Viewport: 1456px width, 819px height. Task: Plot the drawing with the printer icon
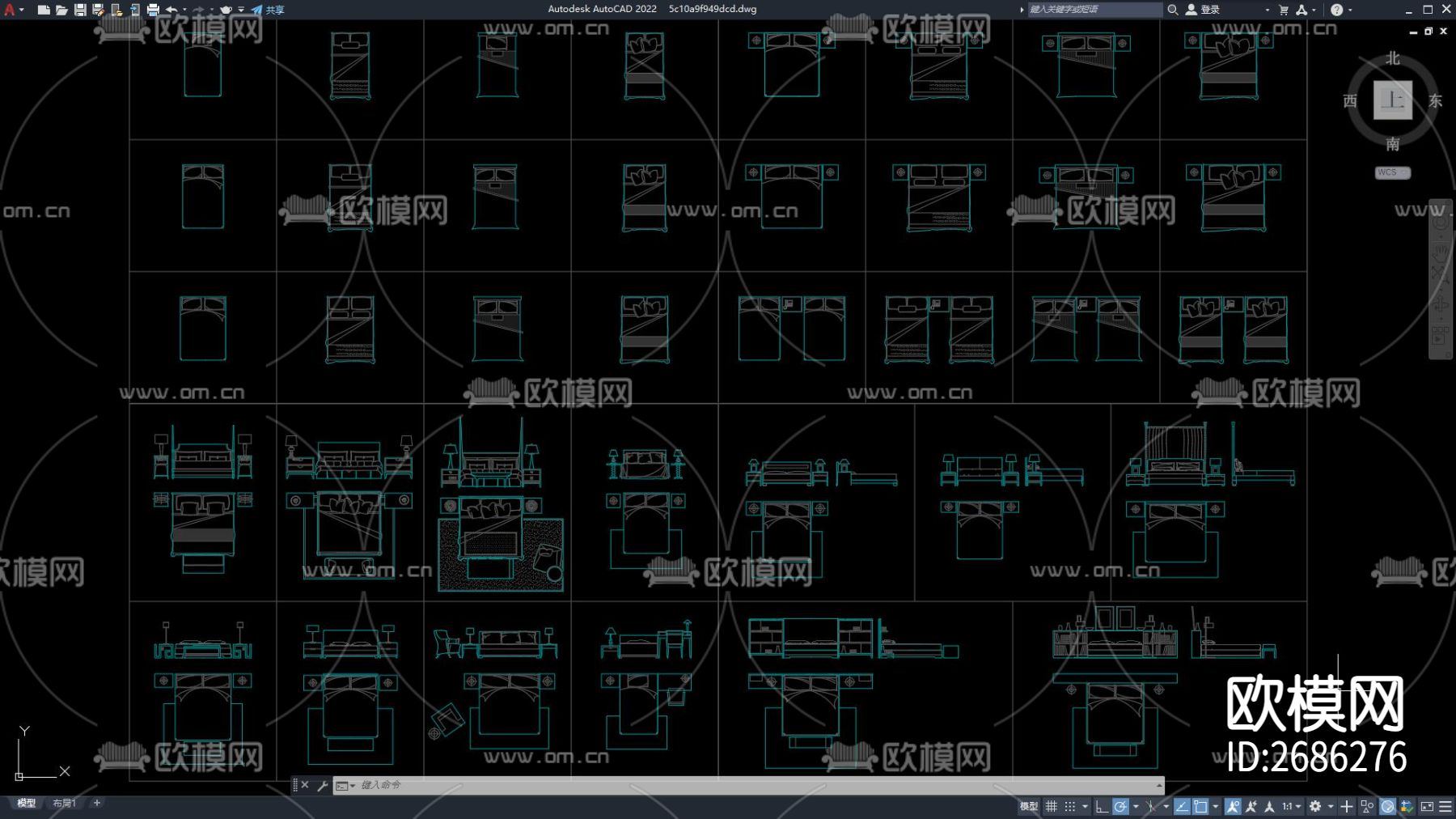point(153,10)
